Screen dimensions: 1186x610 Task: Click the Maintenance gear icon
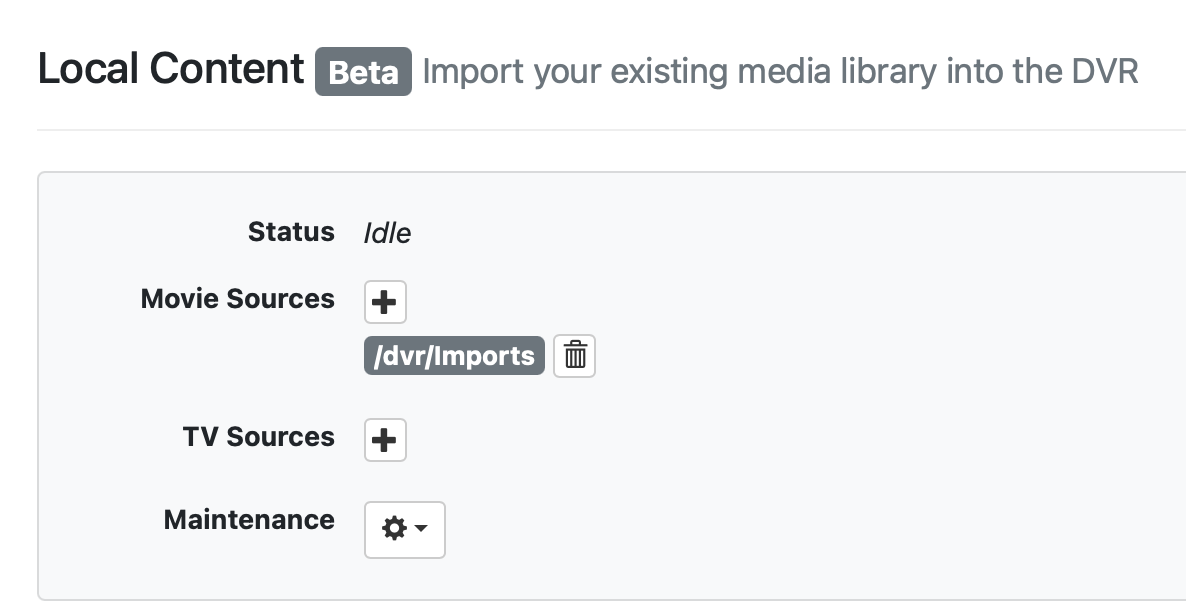point(394,529)
